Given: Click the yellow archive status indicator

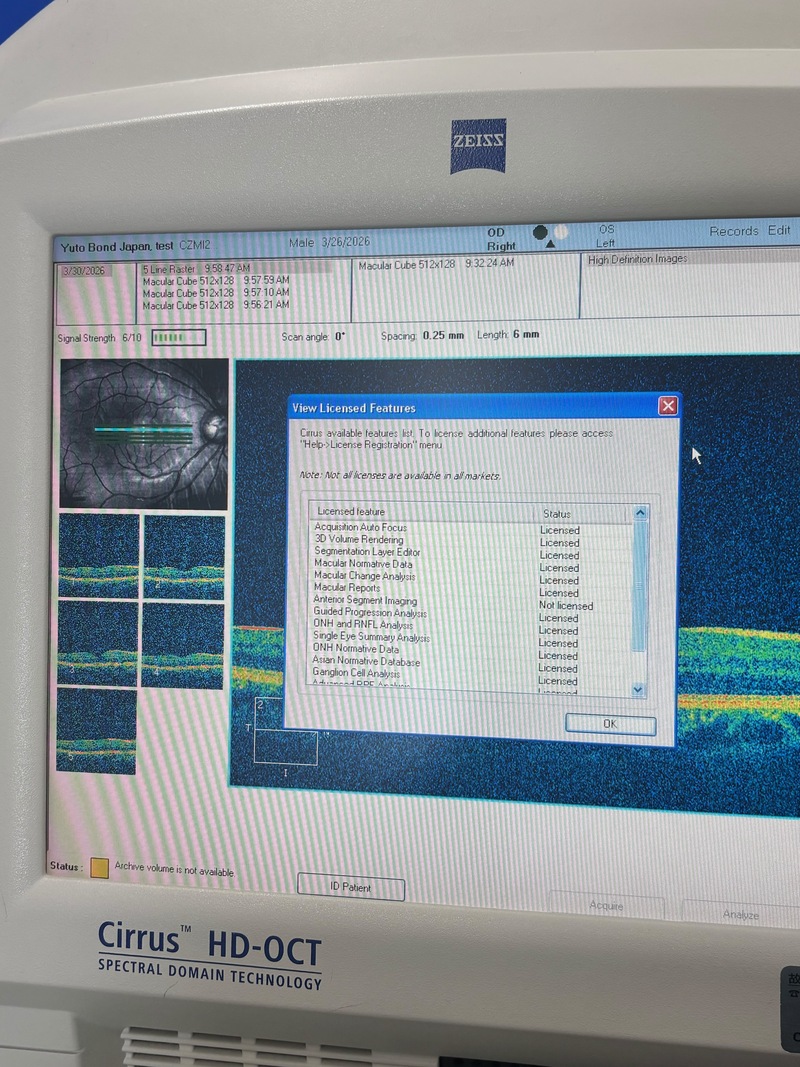Looking at the screenshot, I should 99,868.
